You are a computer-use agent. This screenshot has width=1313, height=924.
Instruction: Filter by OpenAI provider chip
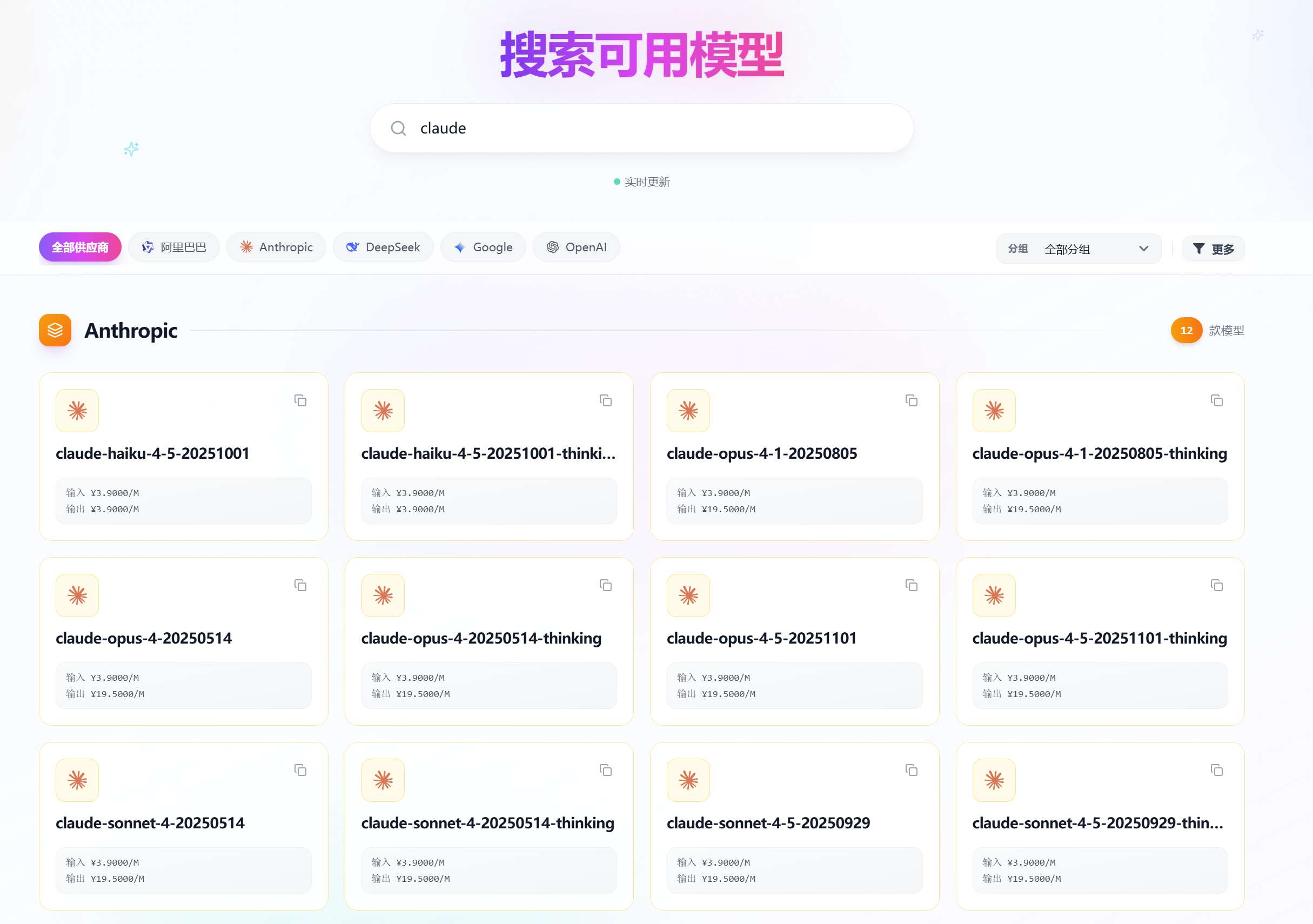[577, 247]
